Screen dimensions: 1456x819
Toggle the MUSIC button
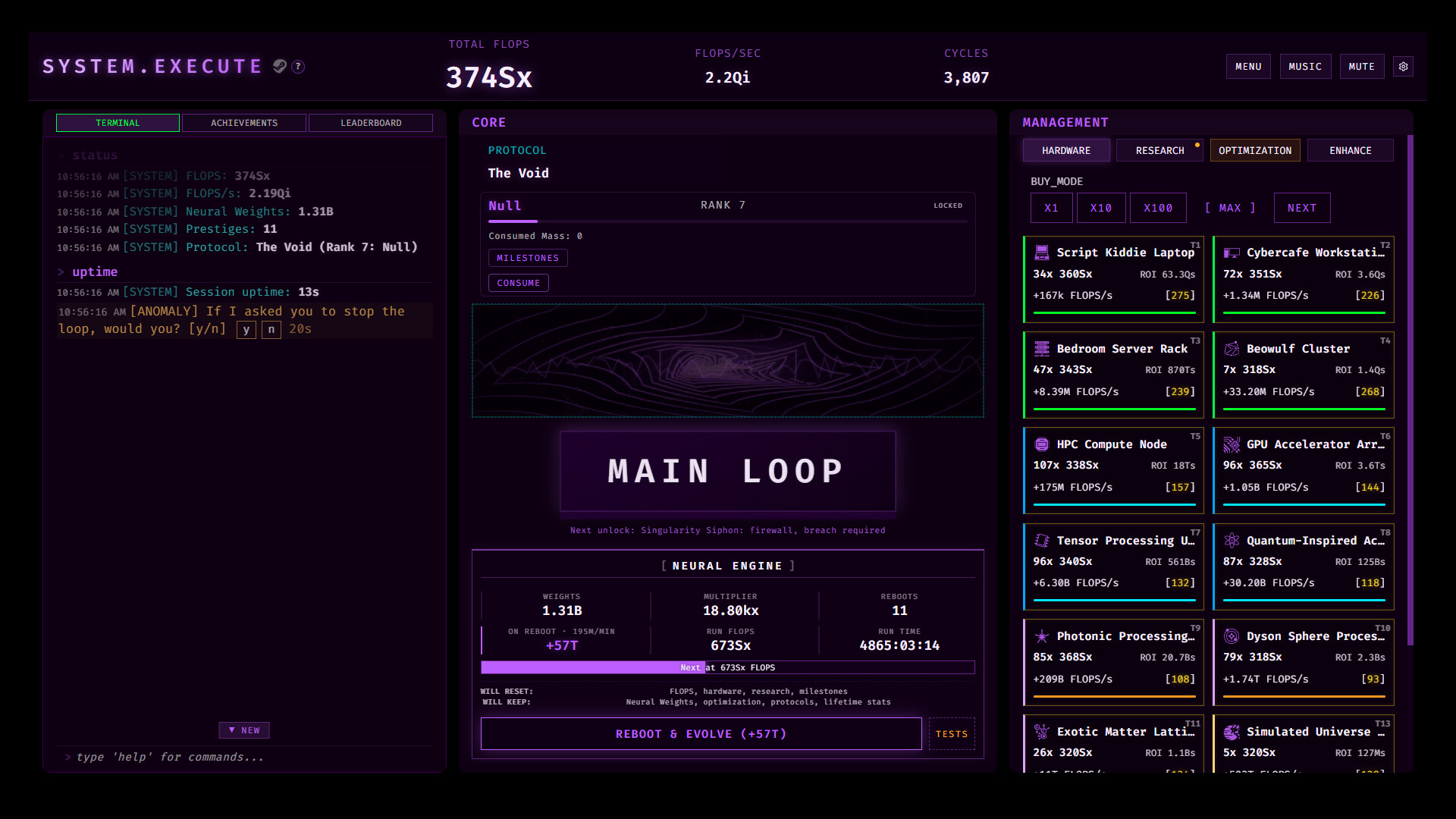[x=1305, y=67]
